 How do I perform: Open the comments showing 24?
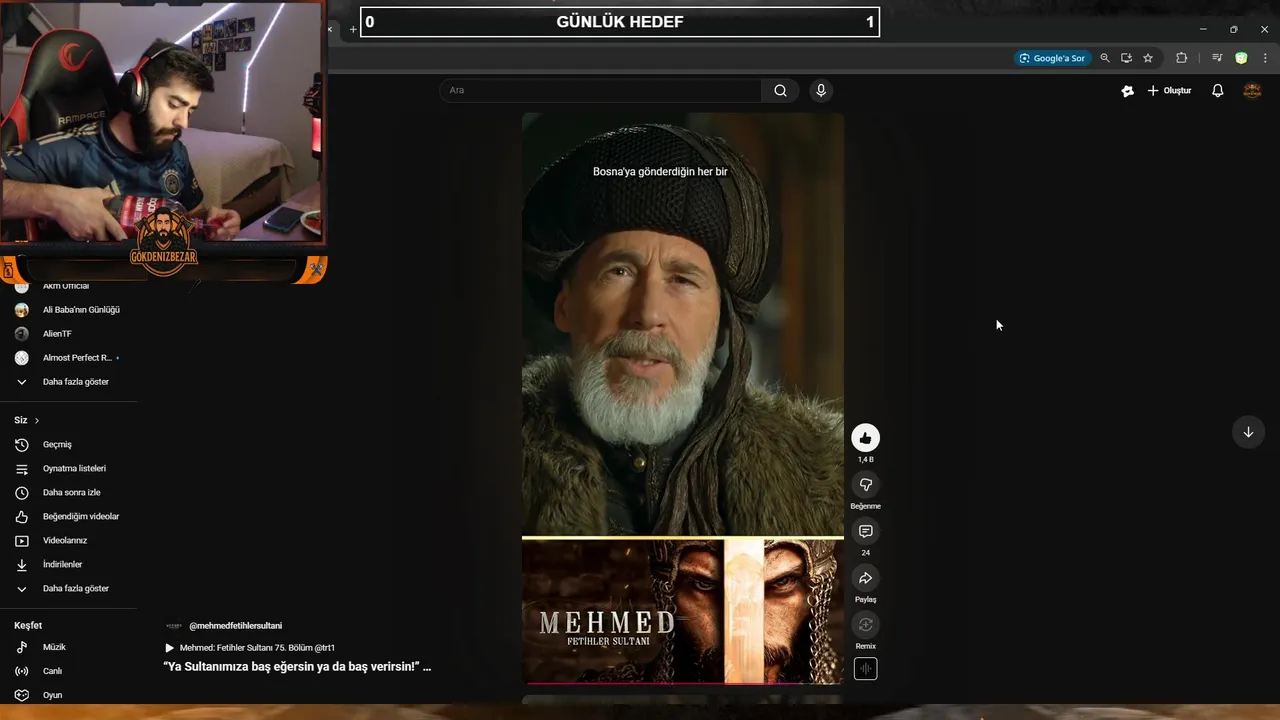pyautogui.click(x=865, y=531)
